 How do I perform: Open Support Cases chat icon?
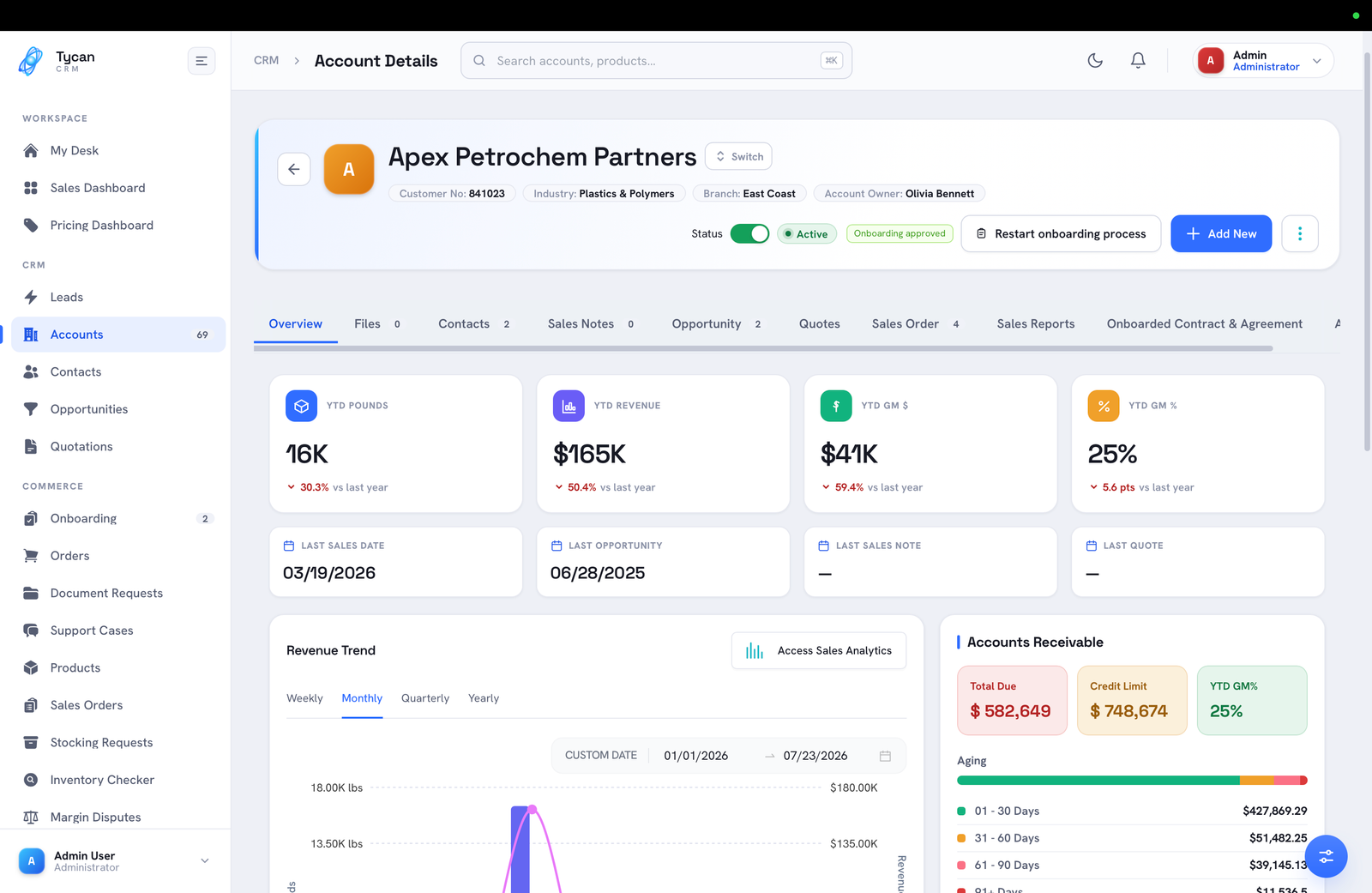[x=31, y=631]
